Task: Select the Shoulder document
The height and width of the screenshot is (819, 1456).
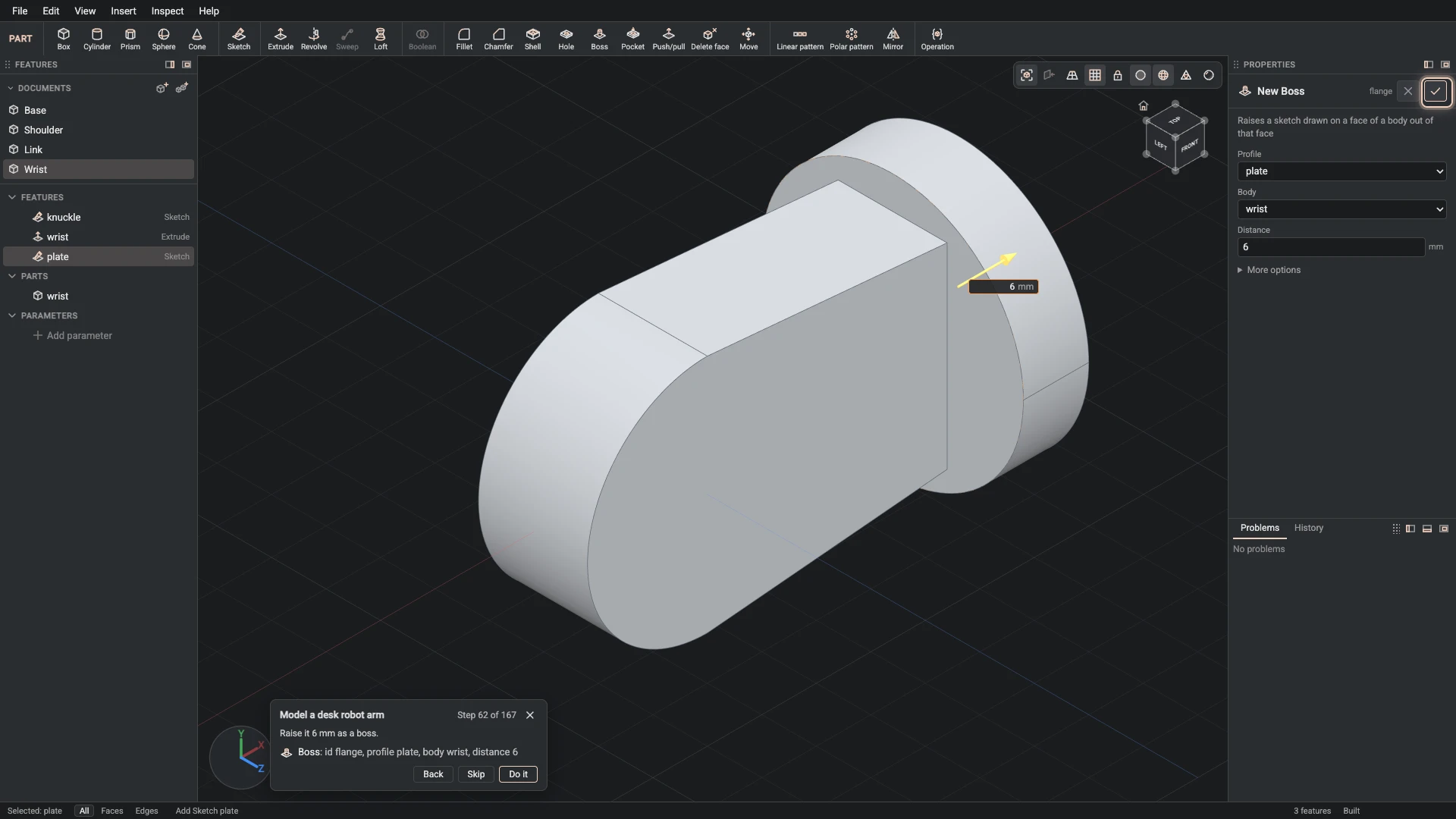Action: point(99,130)
